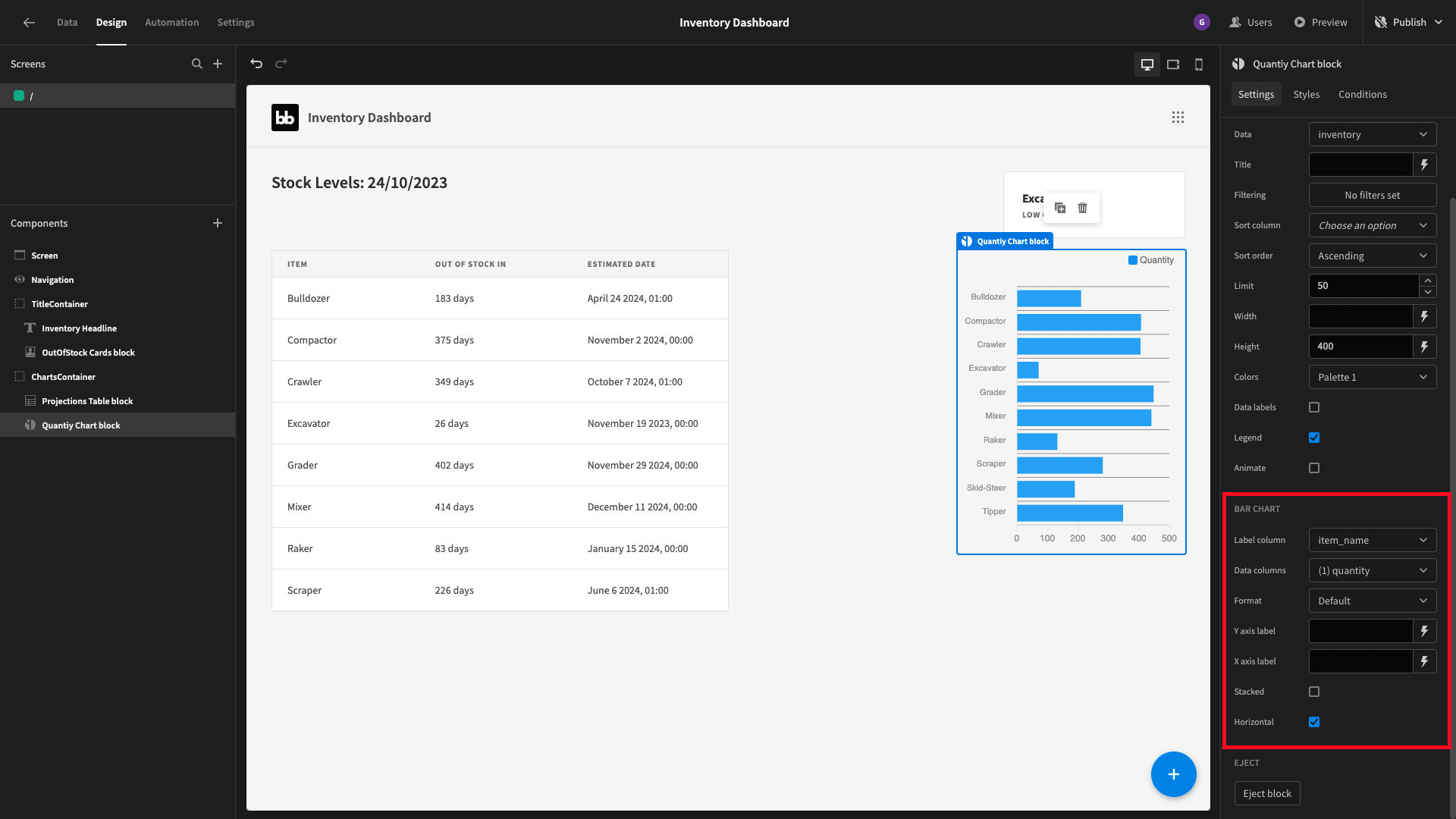
Task: Switch to desktop preview icon
Action: pyautogui.click(x=1147, y=64)
